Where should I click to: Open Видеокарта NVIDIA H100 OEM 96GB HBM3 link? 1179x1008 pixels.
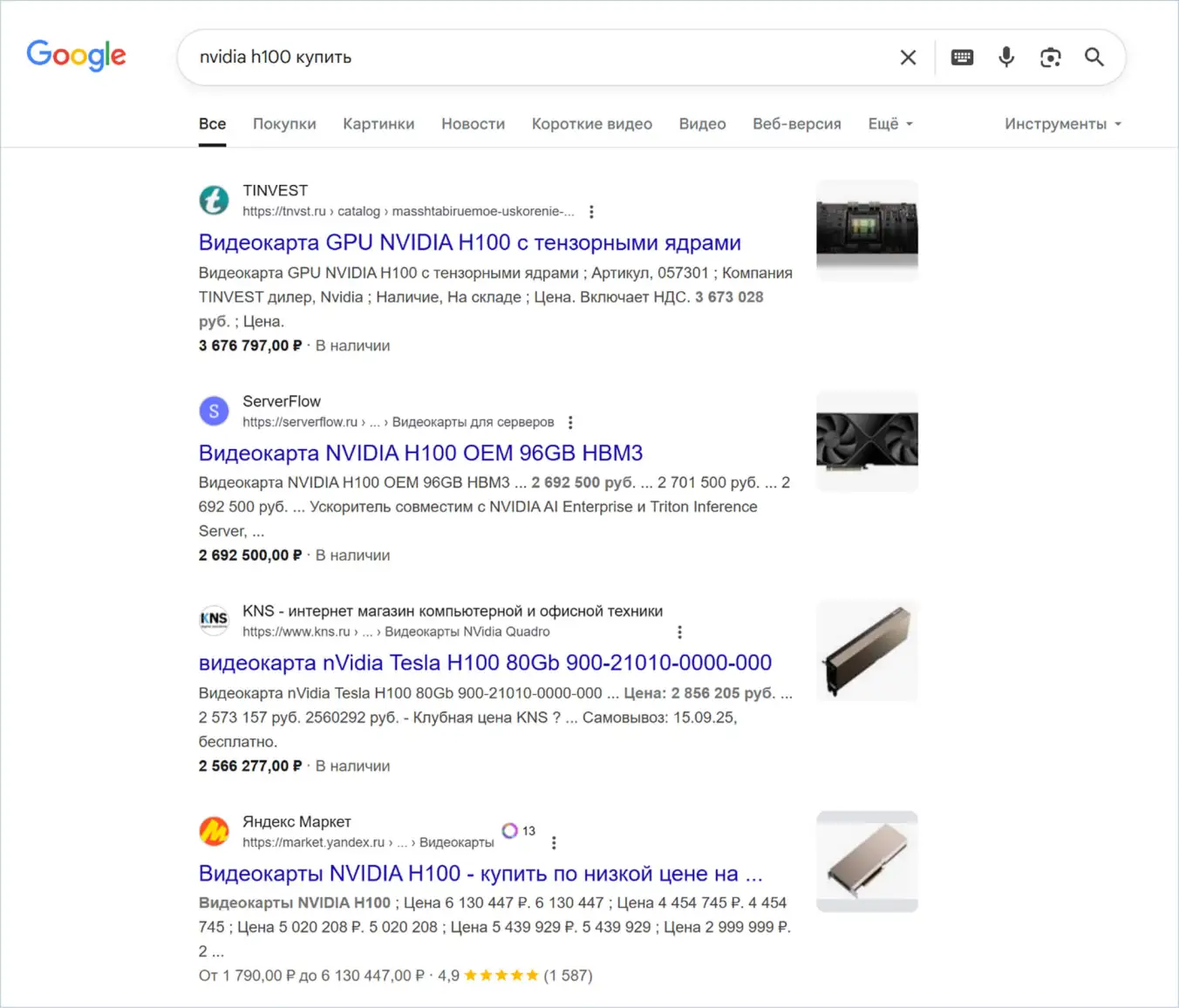pos(420,453)
